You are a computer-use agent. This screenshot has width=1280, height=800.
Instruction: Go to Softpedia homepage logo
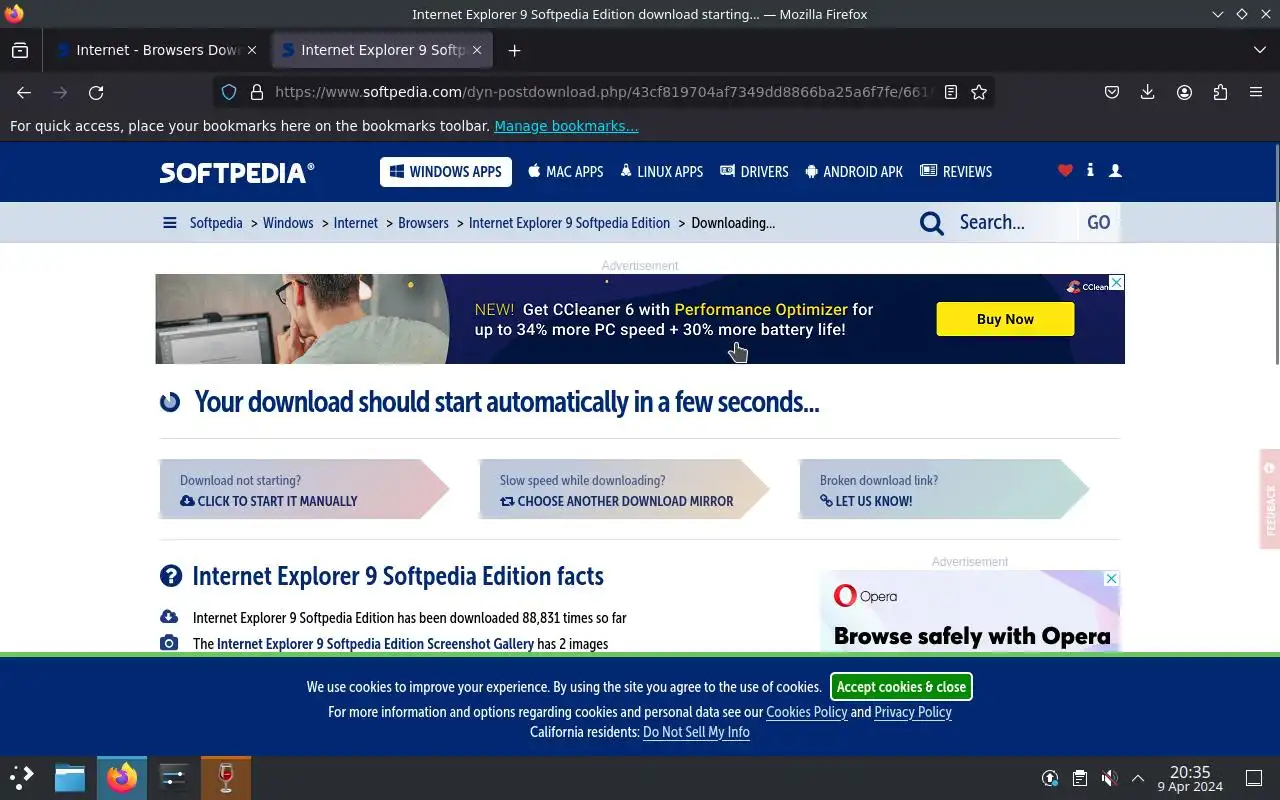237,172
